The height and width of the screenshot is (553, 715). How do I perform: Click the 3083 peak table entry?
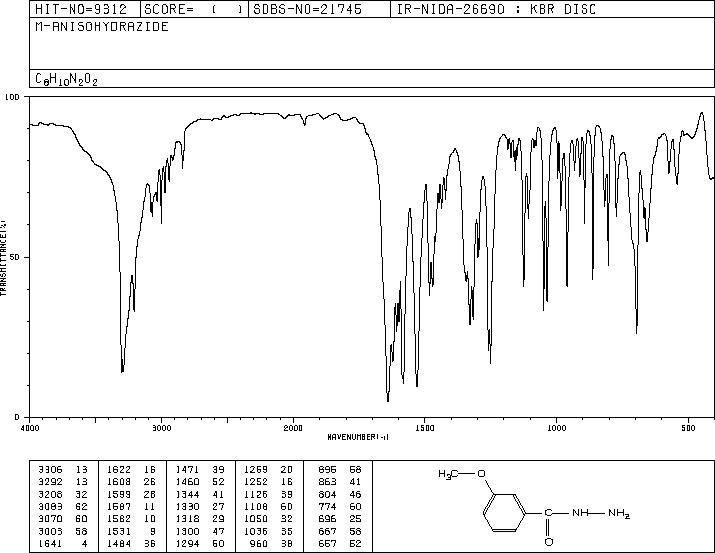click(63, 506)
